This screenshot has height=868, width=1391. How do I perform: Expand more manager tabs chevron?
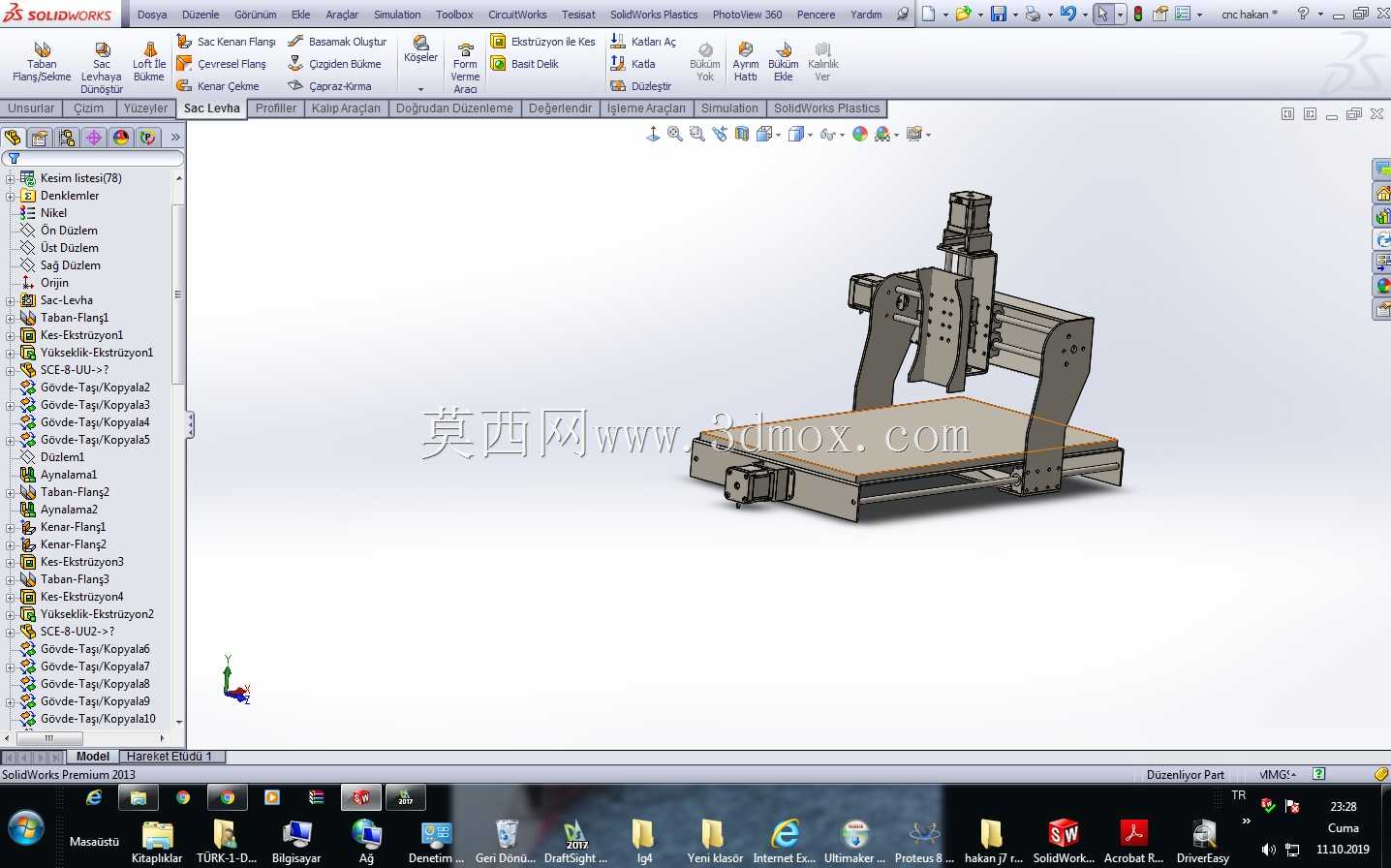(175, 138)
